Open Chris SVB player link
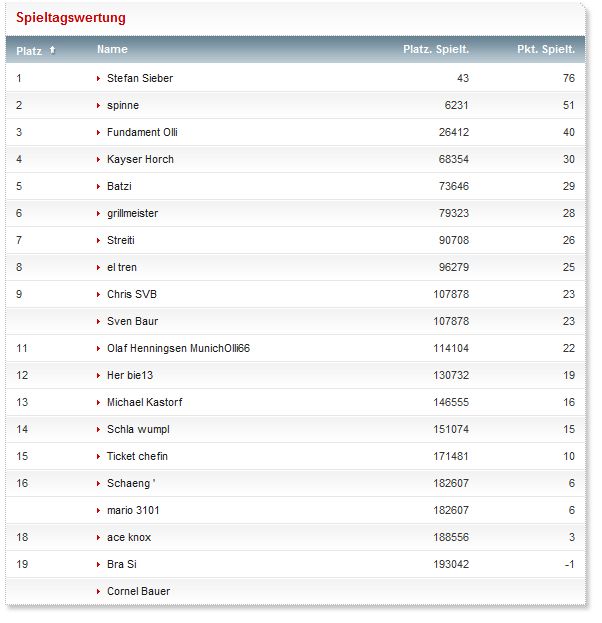Viewport: 602px width, 623px height. click(x=132, y=294)
